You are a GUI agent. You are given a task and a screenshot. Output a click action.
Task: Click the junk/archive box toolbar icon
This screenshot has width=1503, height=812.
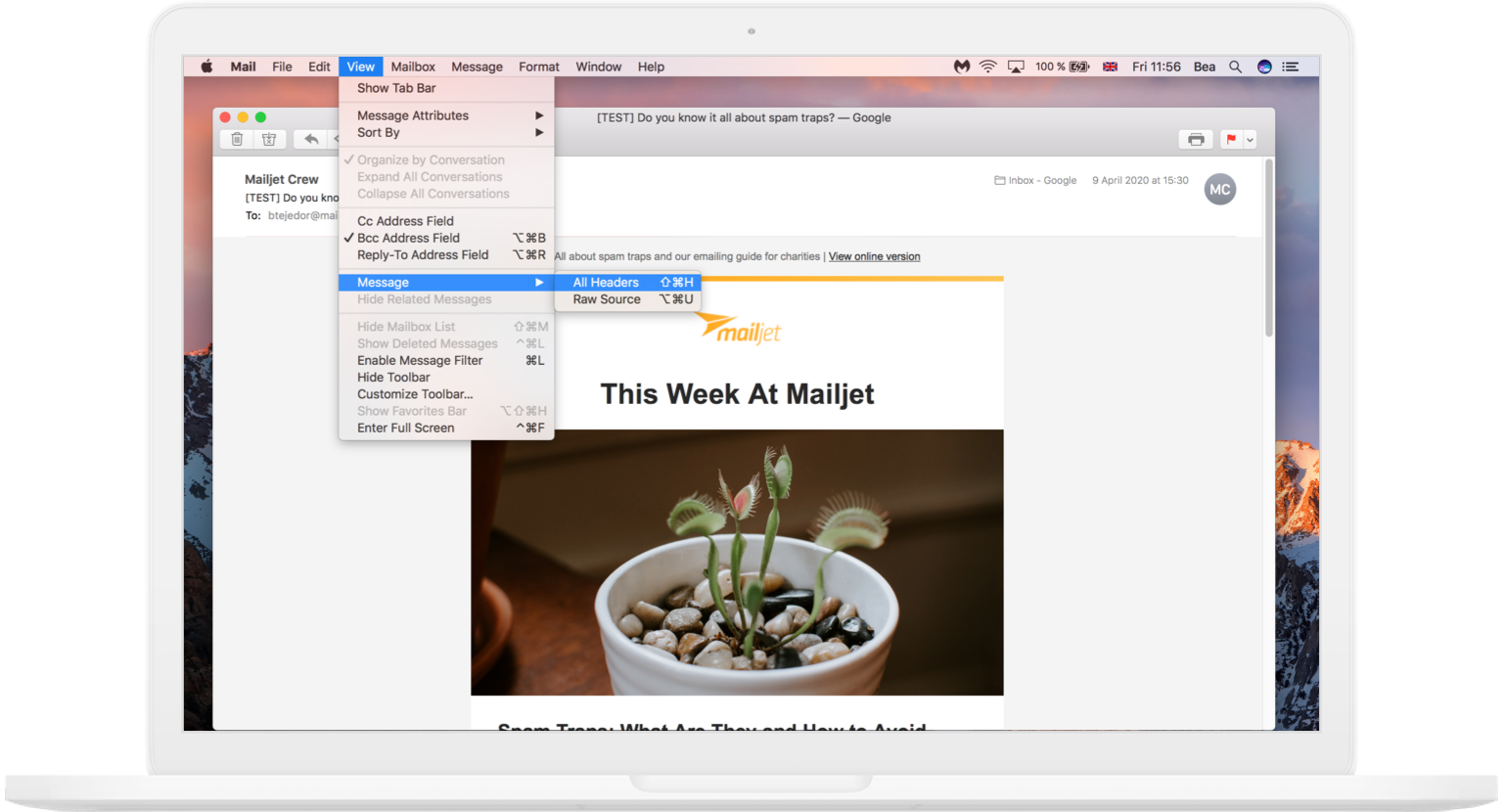(269, 140)
